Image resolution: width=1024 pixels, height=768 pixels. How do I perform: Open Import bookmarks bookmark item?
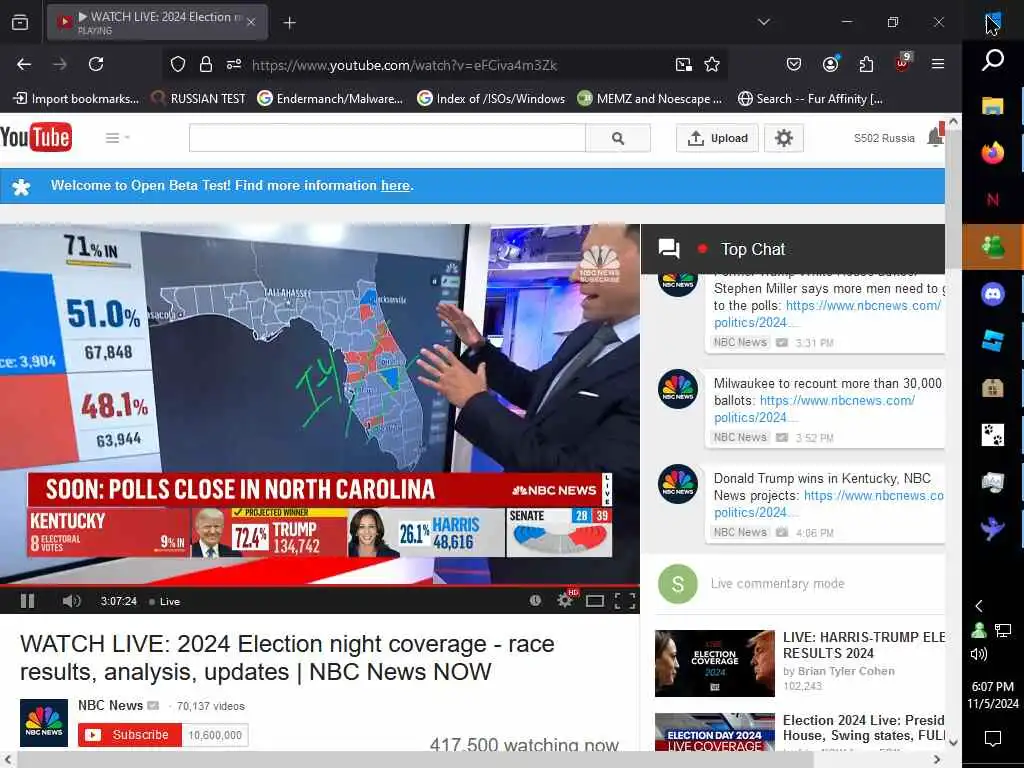click(x=76, y=99)
